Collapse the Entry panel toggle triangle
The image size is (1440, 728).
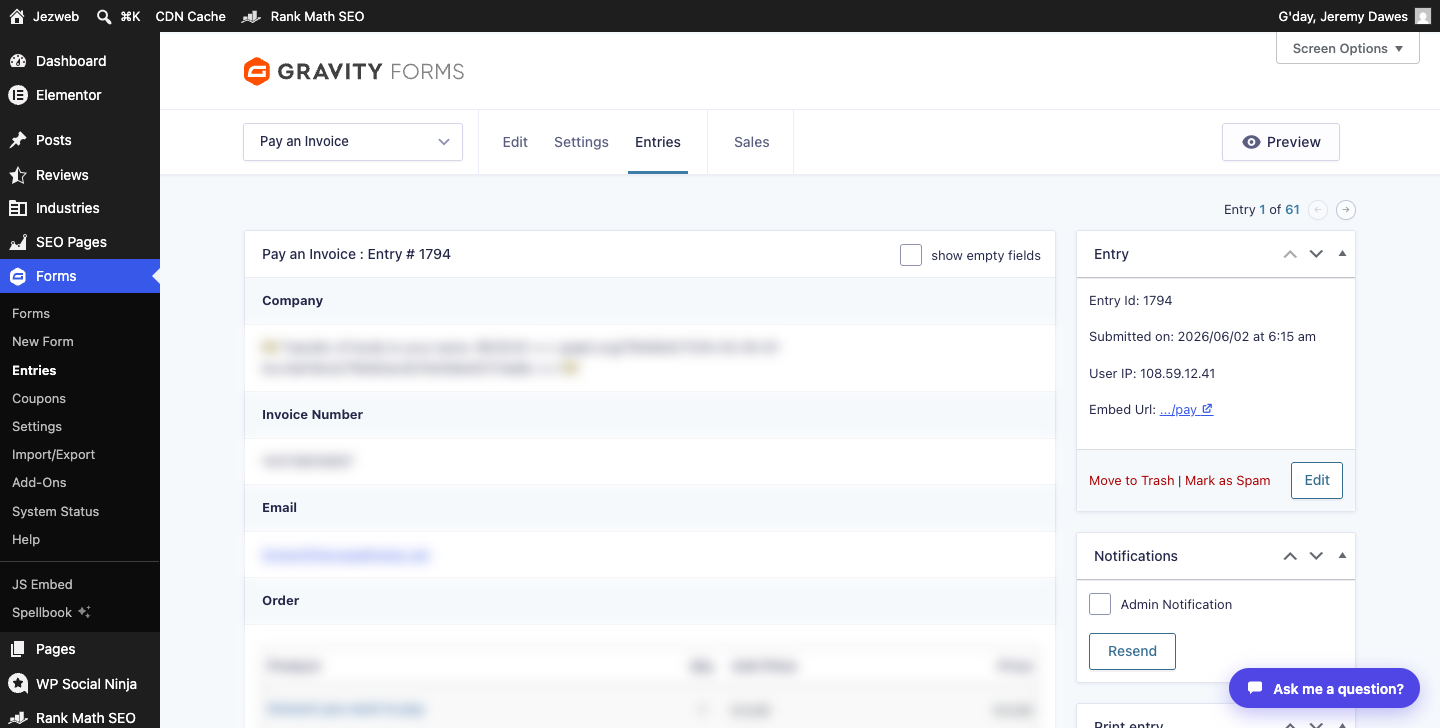1342,254
